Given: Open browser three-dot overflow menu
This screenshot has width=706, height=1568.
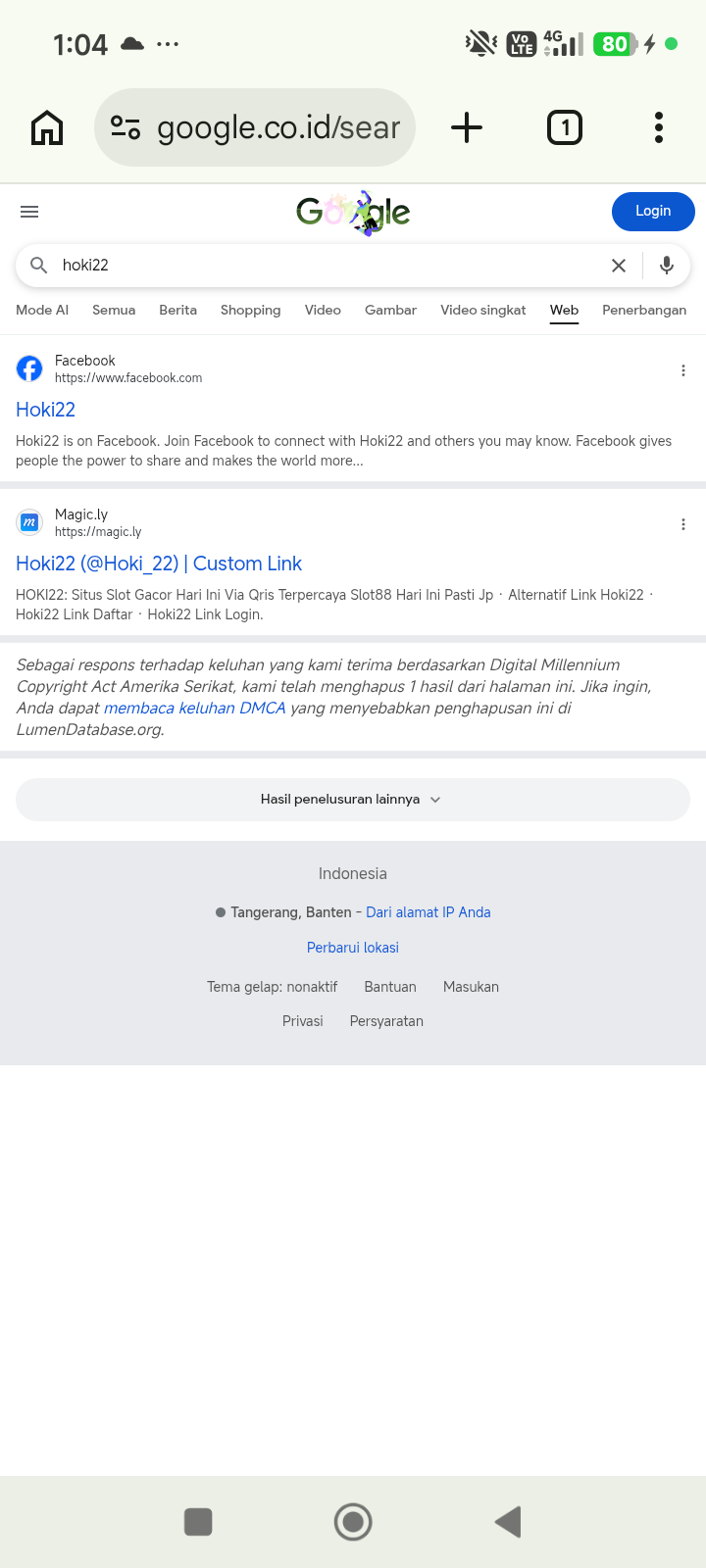Looking at the screenshot, I should point(659,127).
